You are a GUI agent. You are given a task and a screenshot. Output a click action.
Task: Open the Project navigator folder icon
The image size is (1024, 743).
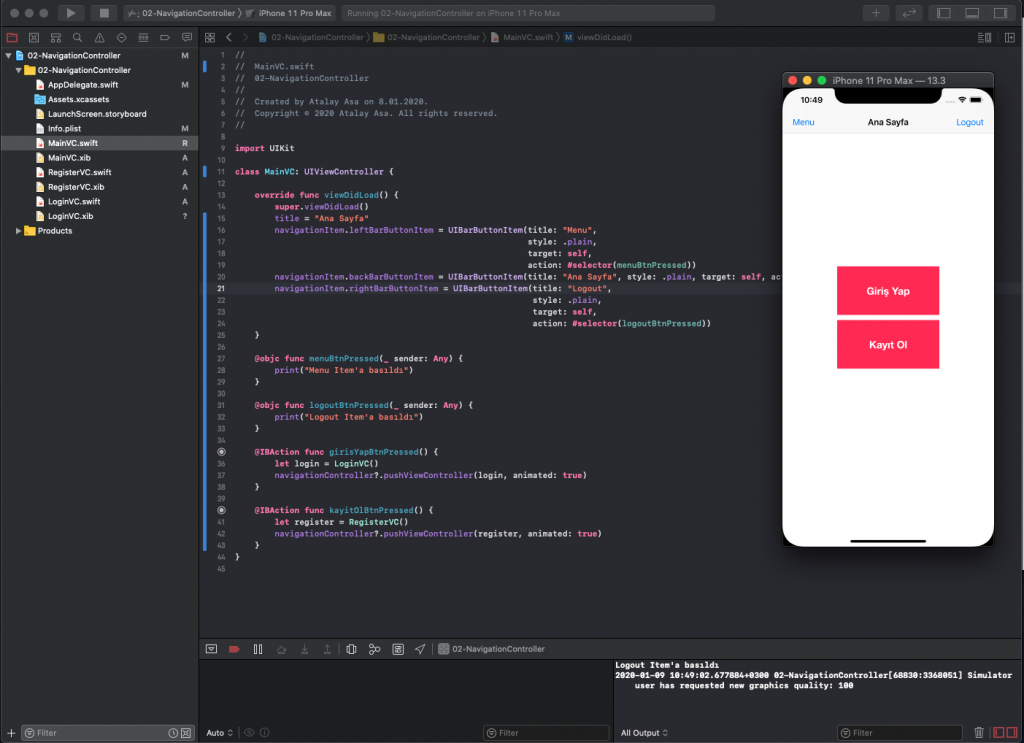pyautogui.click(x=12, y=38)
